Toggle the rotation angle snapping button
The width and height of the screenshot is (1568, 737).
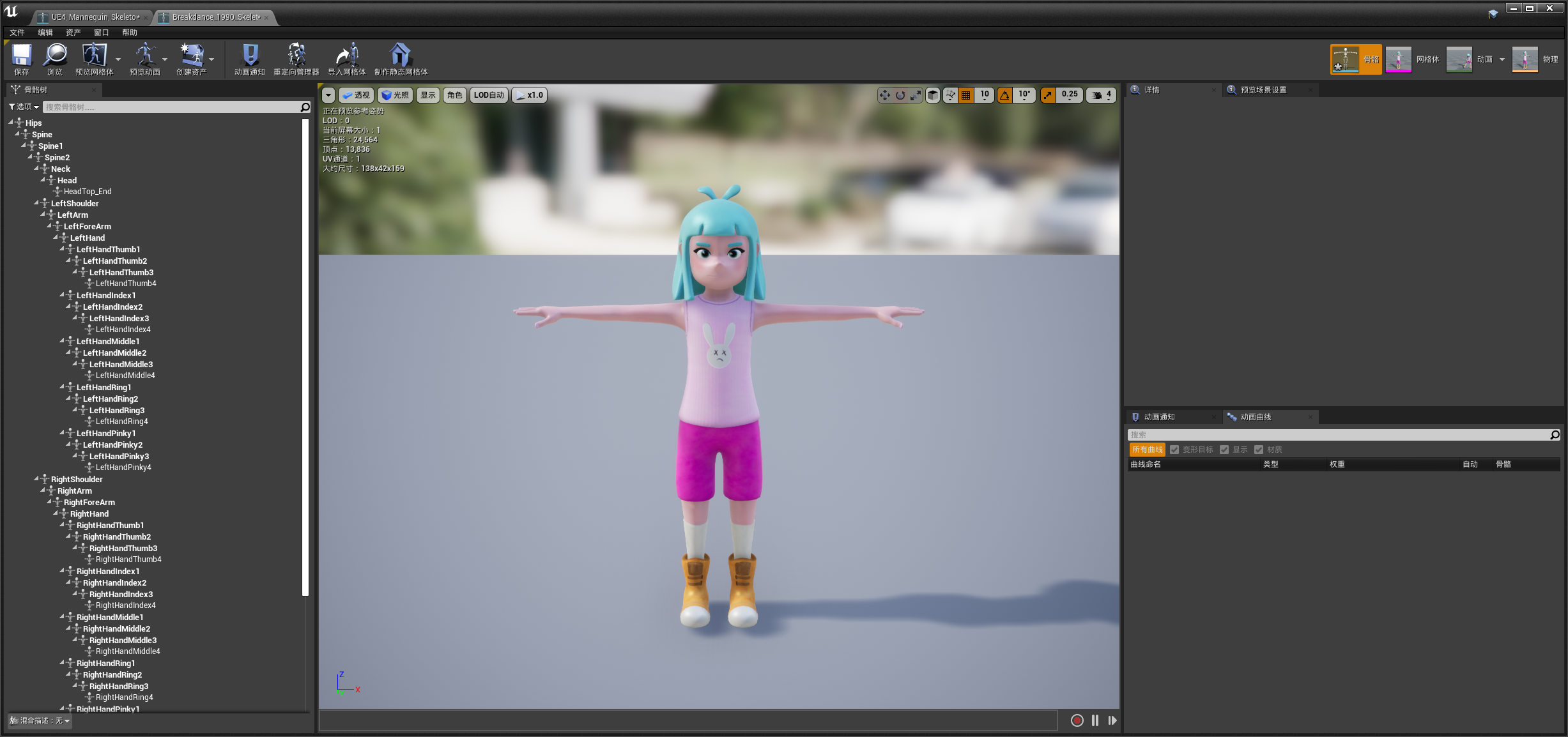click(1005, 95)
